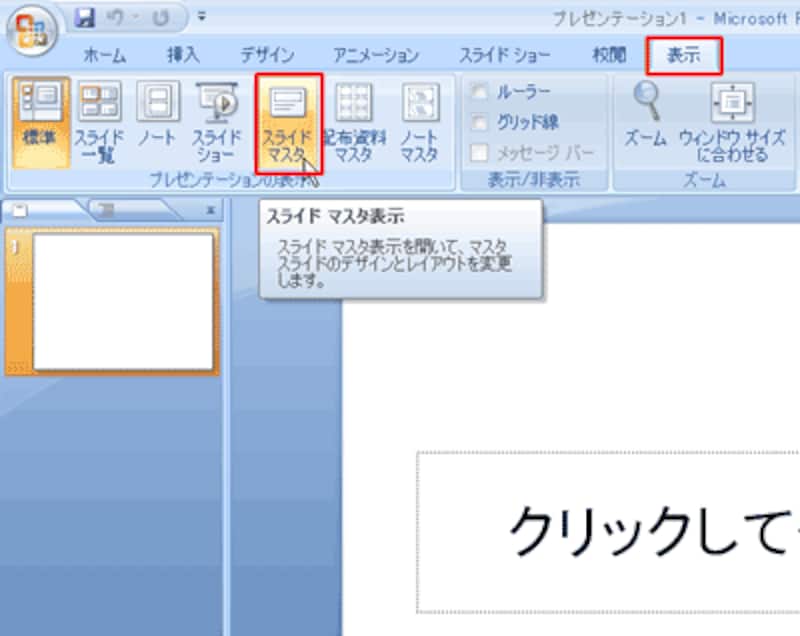This screenshot has height=636, width=800.
Task: Open 配布資料マスタ view
Action: point(354,122)
